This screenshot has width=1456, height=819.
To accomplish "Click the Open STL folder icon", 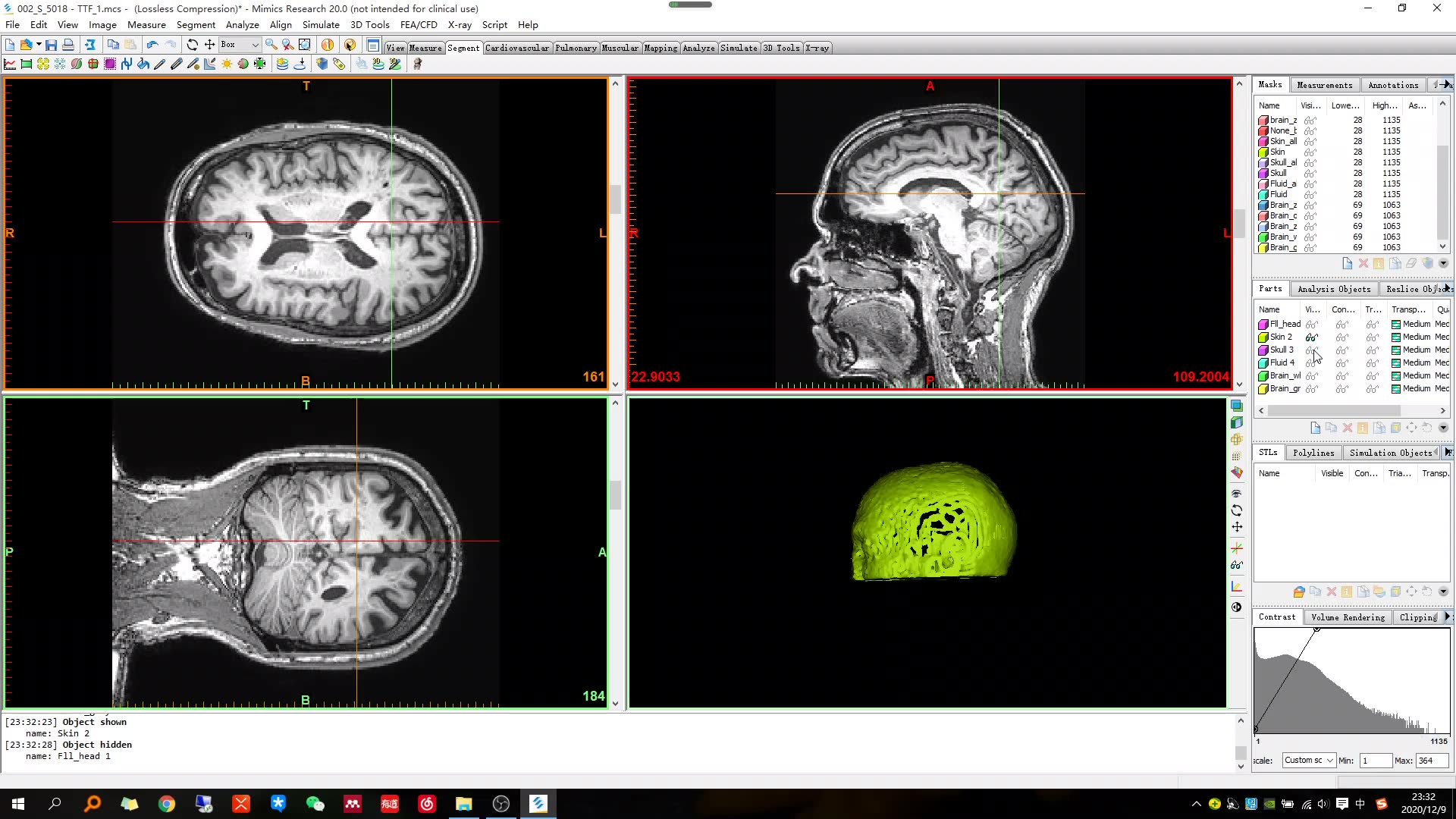I will 1298,591.
